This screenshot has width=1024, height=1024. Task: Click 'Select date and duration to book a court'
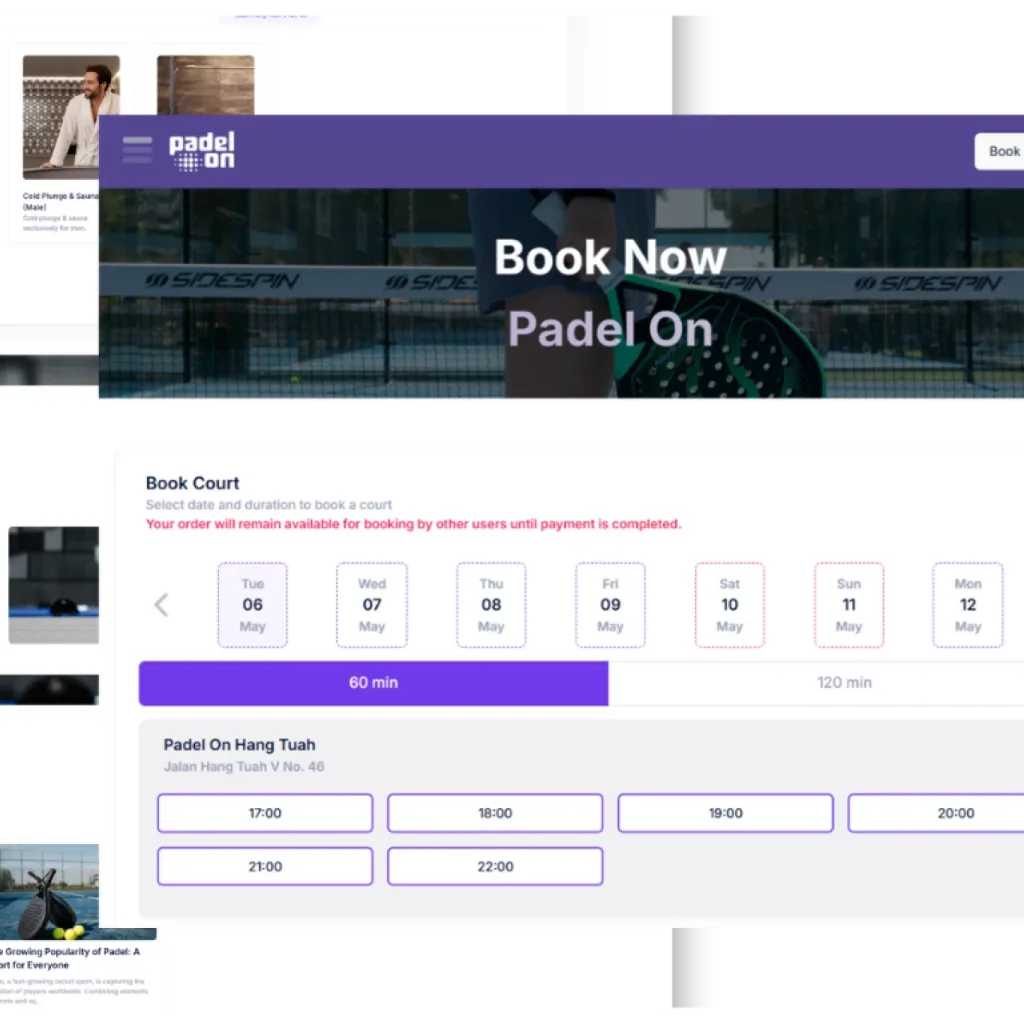(x=268, y=505)
